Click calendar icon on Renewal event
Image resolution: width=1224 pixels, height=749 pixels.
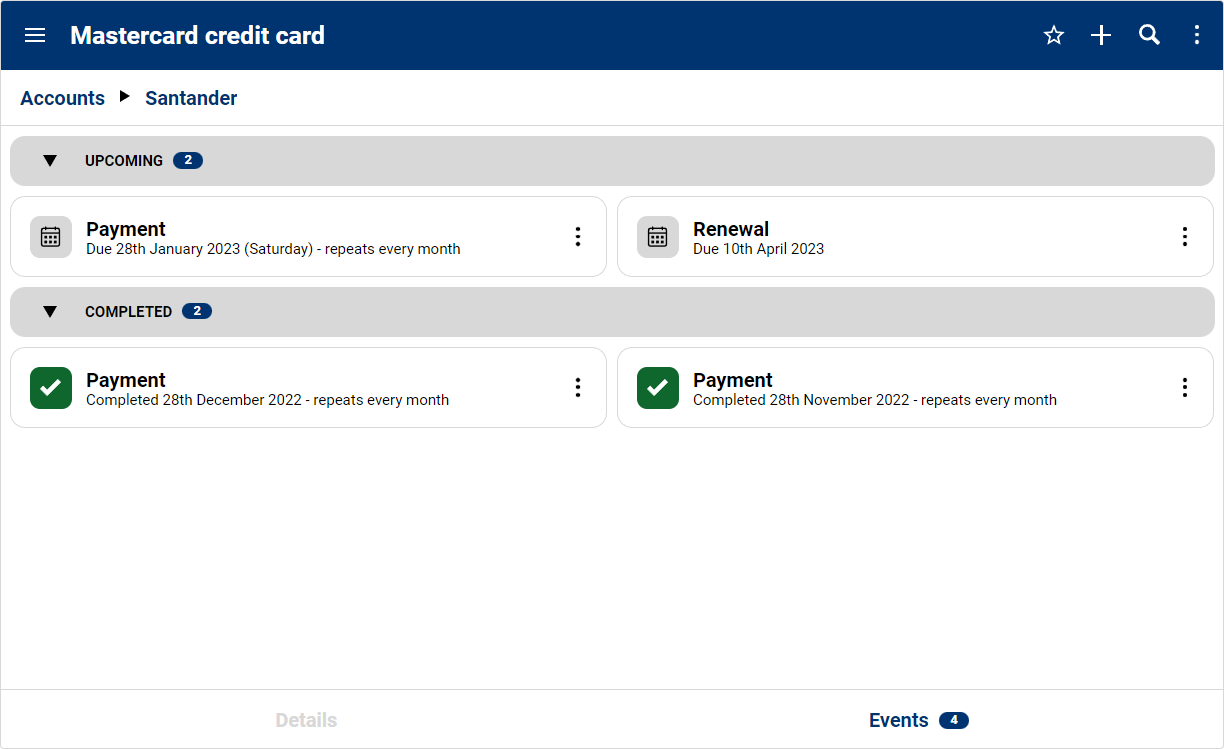click(x=658, y=237)
